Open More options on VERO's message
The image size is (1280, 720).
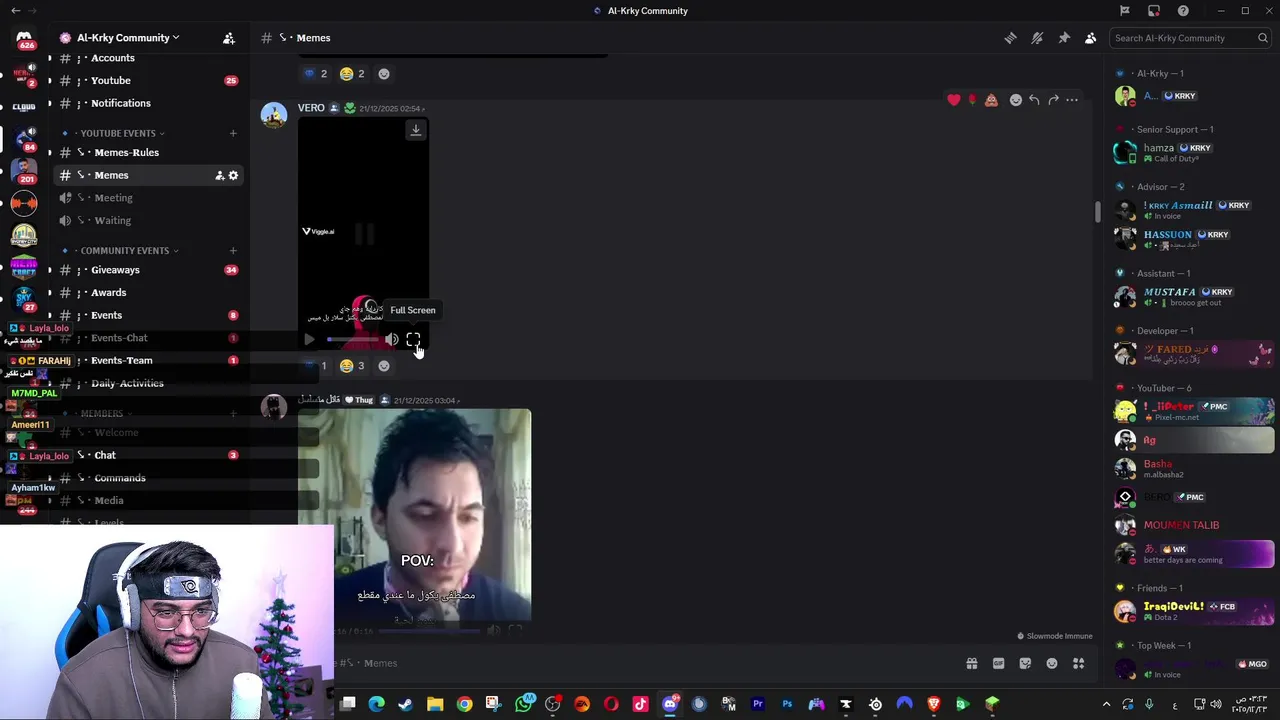click(x=1072, y=100)
